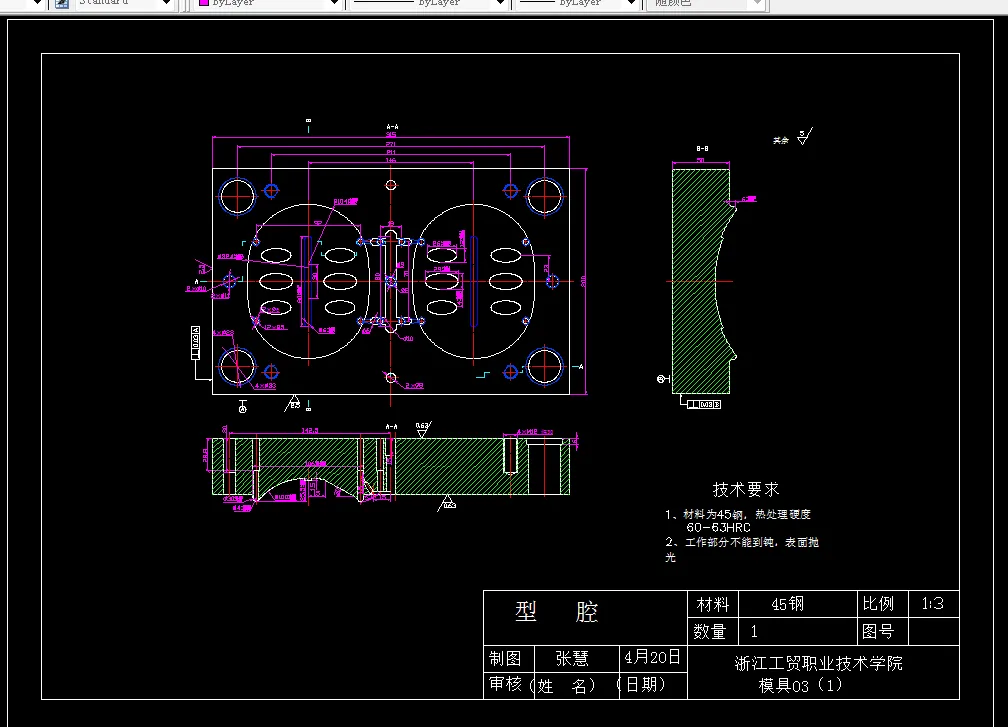Click the datum B symbol left of B-B section
This screenshot has height=727, width=1008.
pyautogui.click(x=663, y=379)
